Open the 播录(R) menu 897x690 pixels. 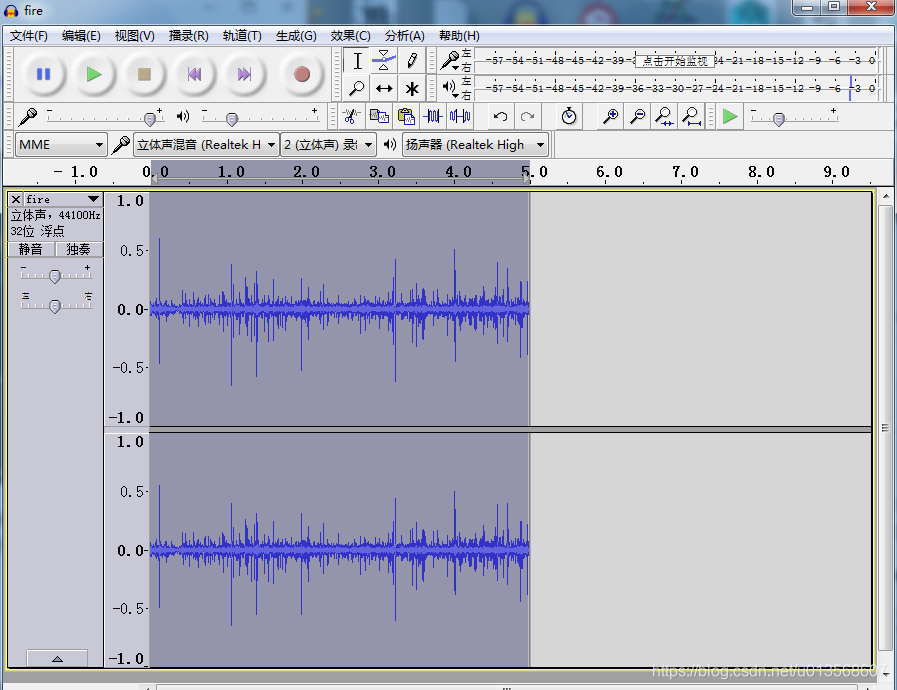point(188,36)
